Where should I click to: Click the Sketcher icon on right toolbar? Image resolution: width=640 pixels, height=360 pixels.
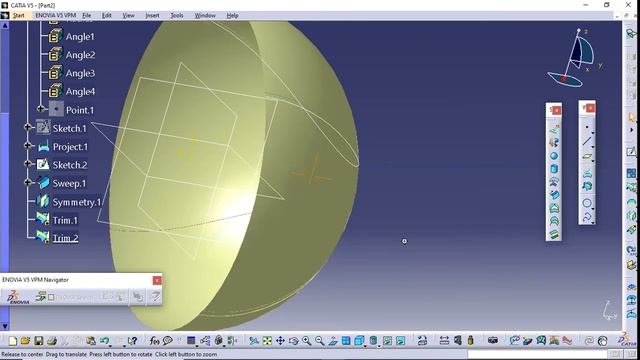click(631, 152)
